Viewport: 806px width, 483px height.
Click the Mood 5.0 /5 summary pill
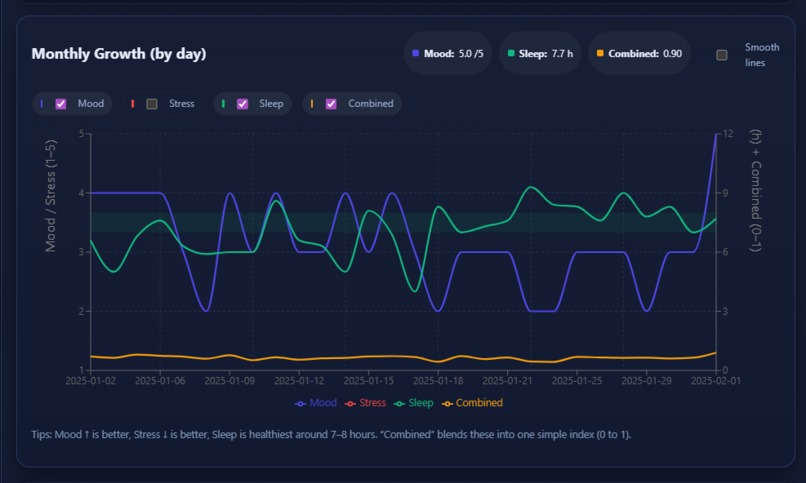(448, 53)
